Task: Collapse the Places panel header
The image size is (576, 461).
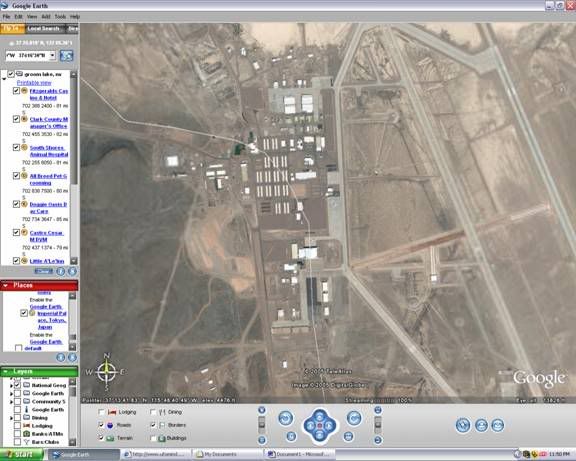Action: [6, 285]
